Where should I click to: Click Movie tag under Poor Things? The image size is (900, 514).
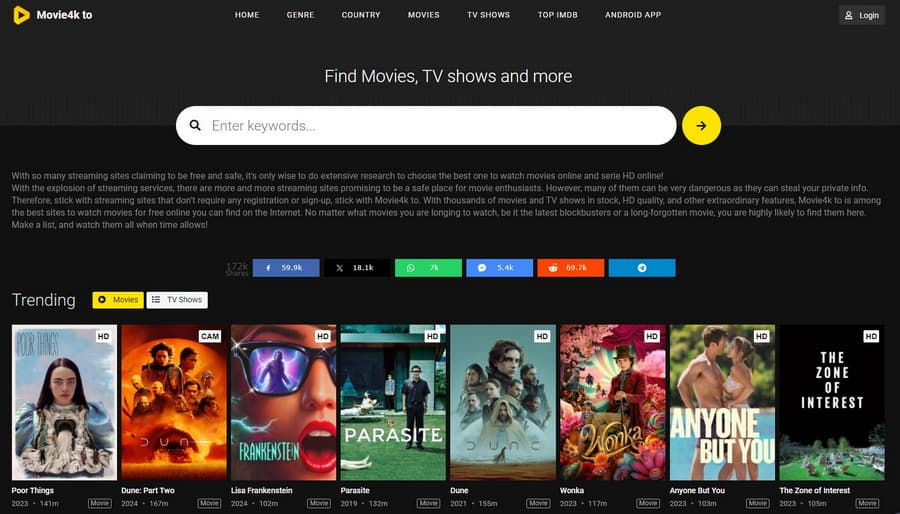click(x=99, y=503)
